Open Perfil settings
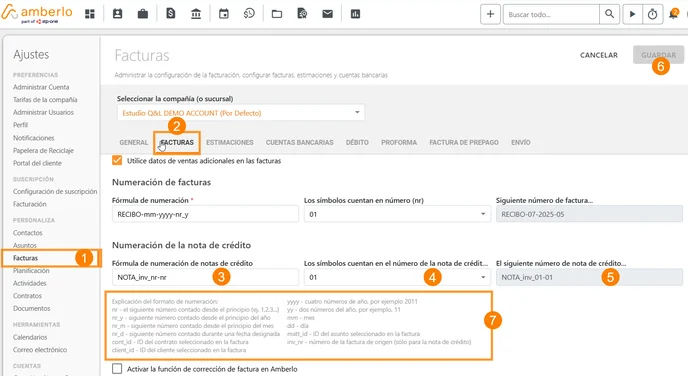The width and height of the screenshot is (688, 376). (x=20, y=125)
